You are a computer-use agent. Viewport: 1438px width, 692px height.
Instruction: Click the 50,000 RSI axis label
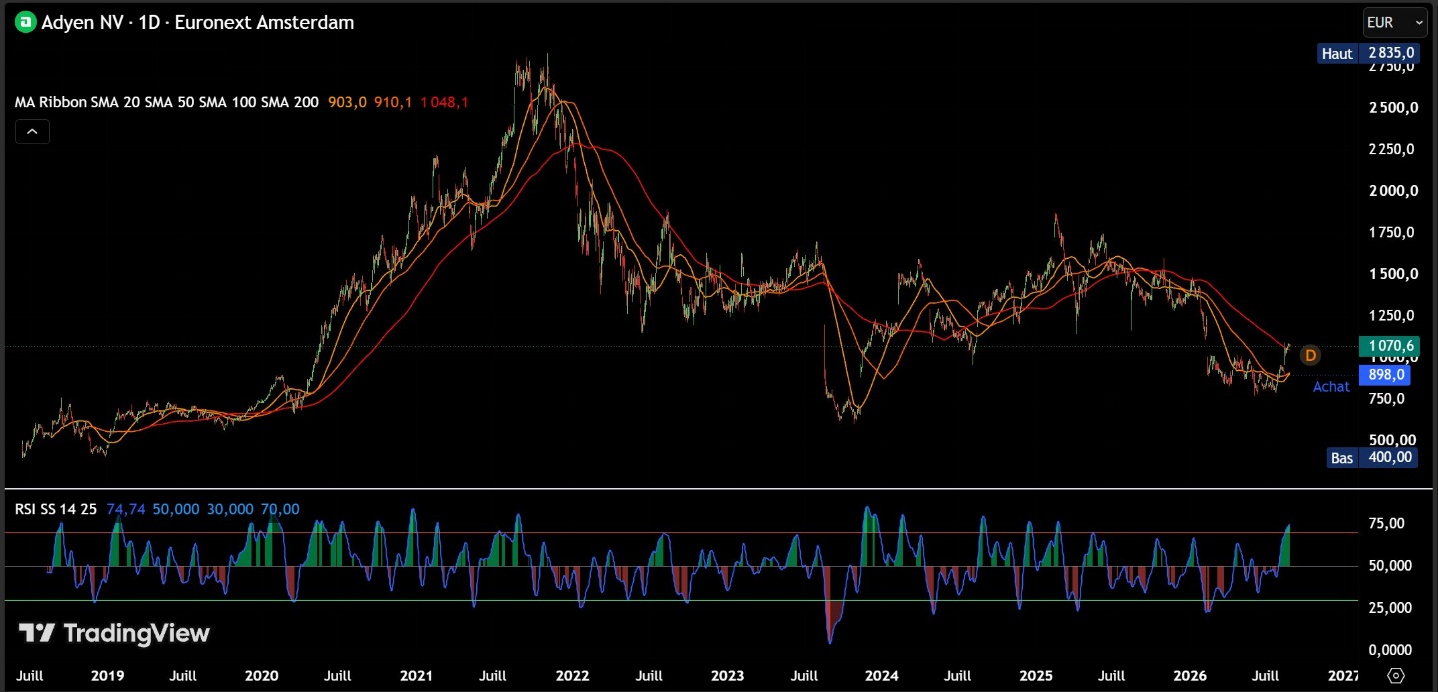1389,566
